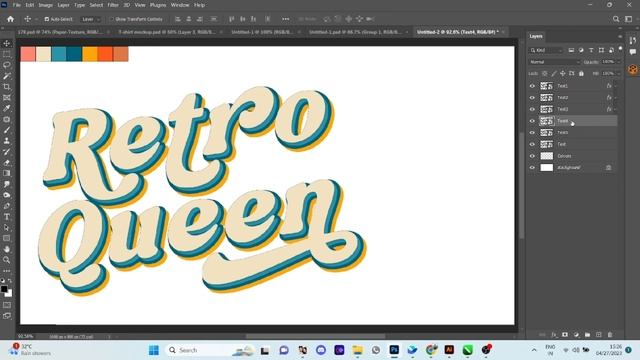Click the taskbar Search box
Image resolution: width=640 pixels, height=360 pixels.
[x=210, y=350]
